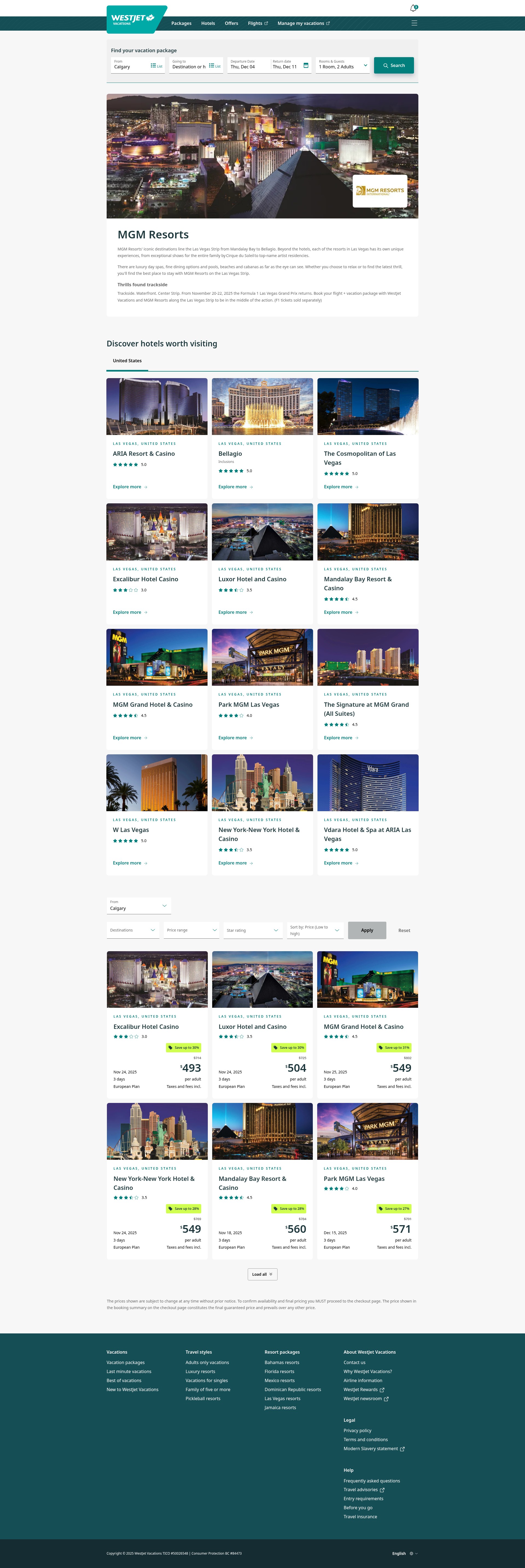The height and width of the screenshot is (1568, 525).
Task: Click the external link icon beside Flights
Action: click(266, 24)
